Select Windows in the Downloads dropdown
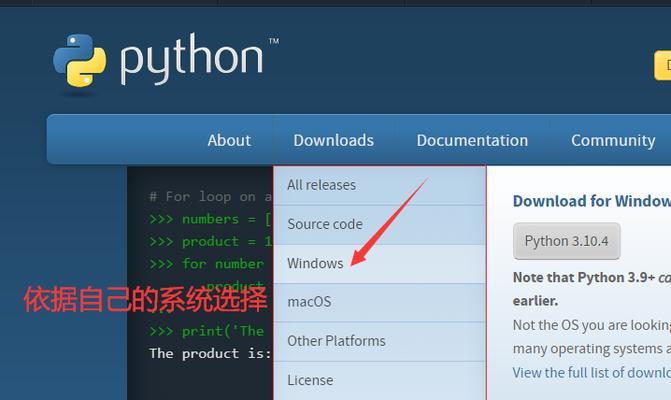 380,264
